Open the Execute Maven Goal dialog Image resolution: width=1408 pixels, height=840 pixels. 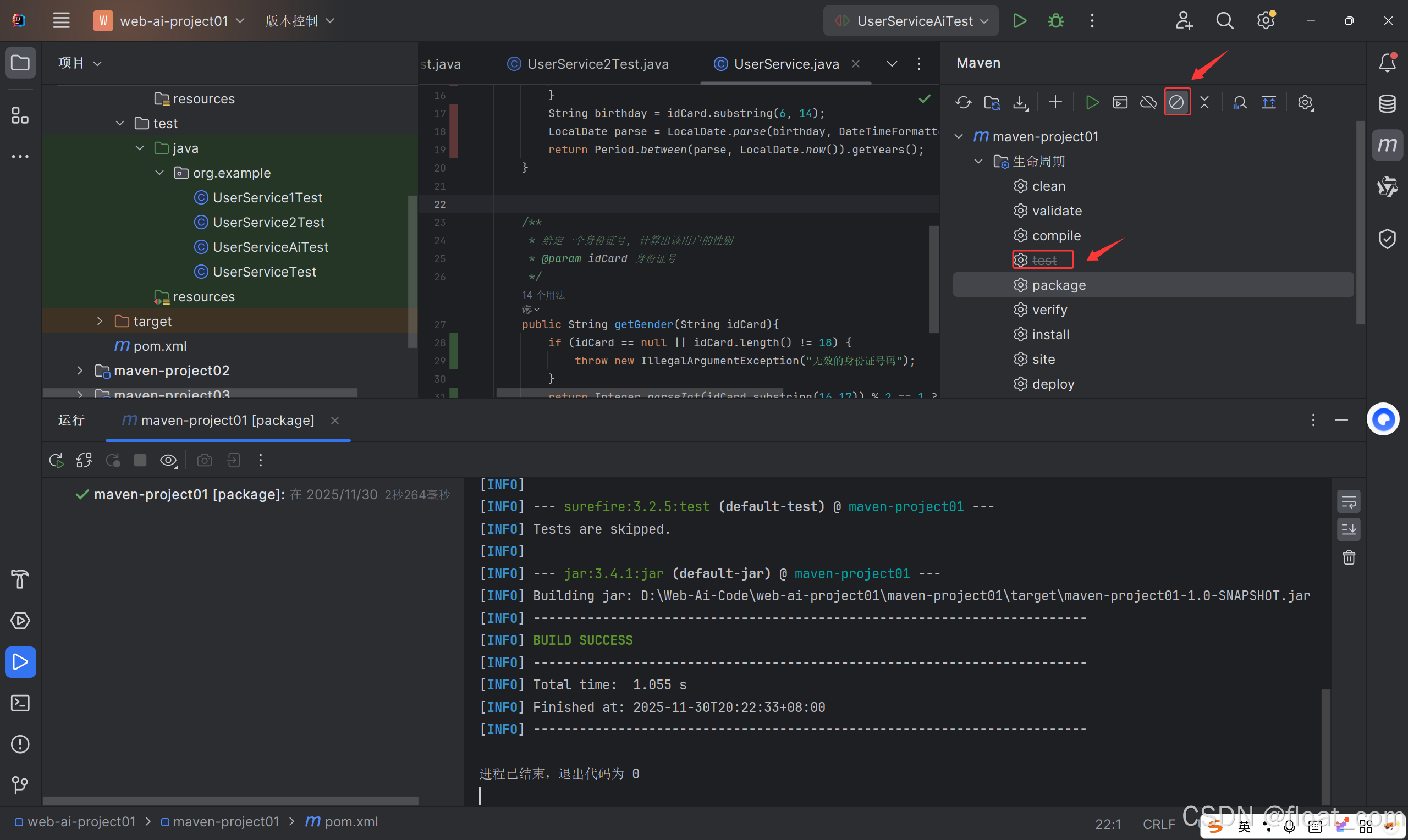pos(1120,102)
